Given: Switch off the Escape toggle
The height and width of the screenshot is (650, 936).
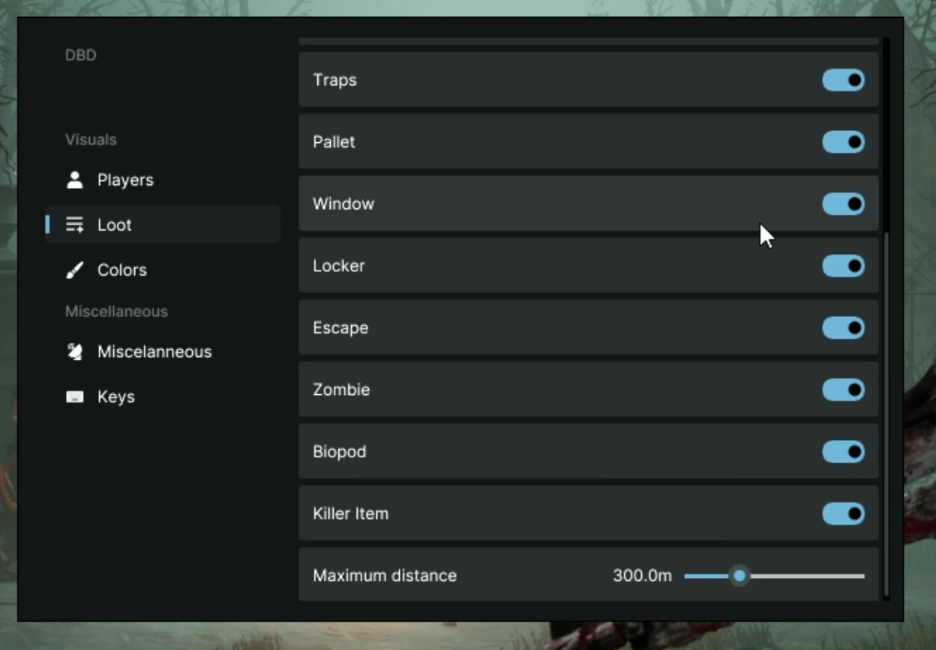Looking at the screenshot, I should pos(843,328).
